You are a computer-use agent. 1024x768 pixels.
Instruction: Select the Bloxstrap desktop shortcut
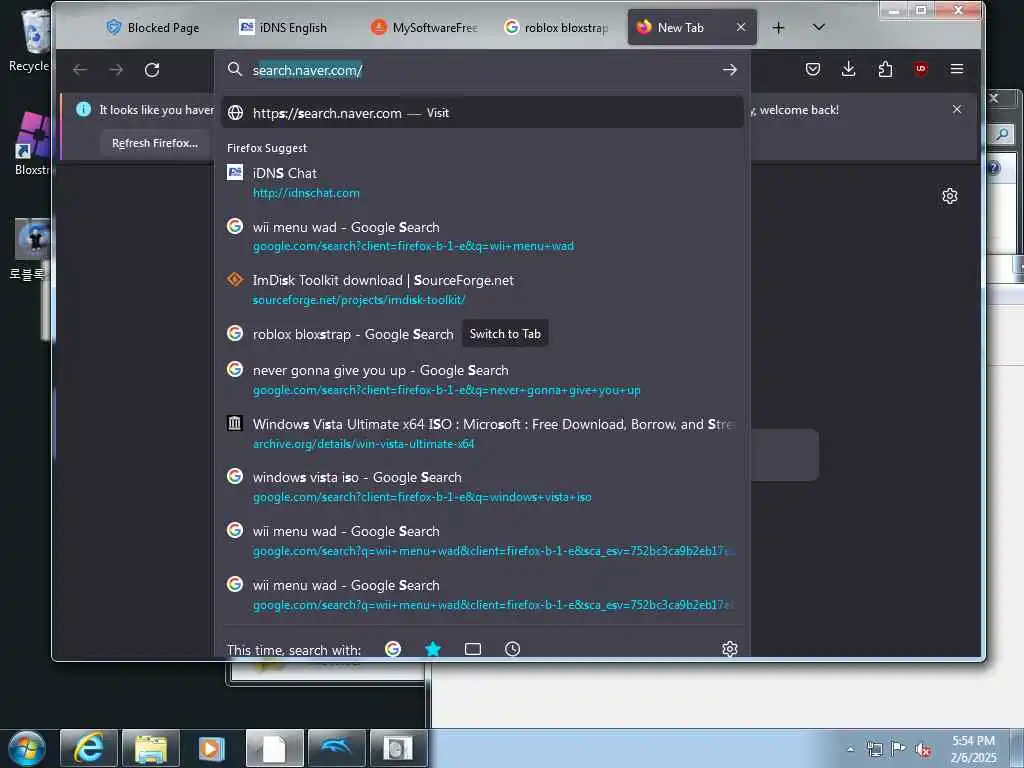pos(31,144)
